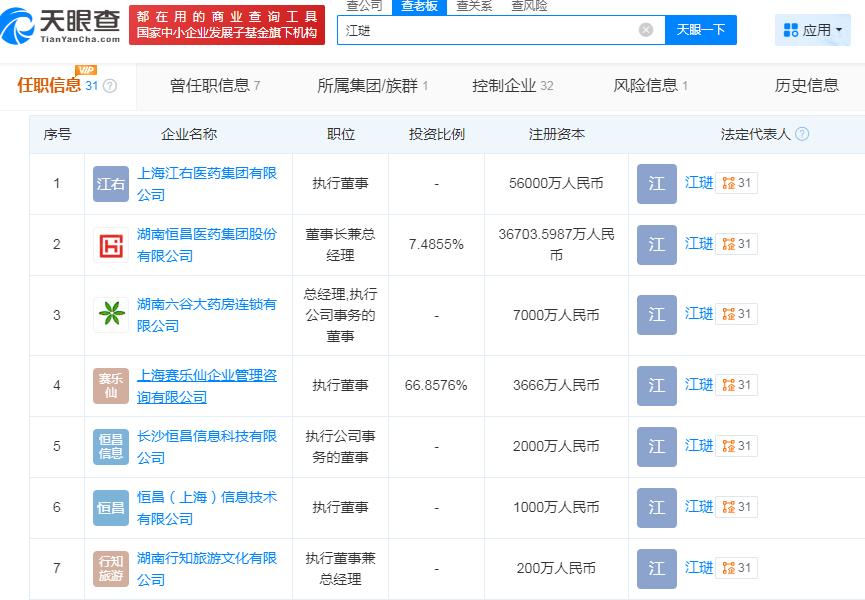Screen dimensions: 865x600
Task: Switch to 曾任职信息 tab
Action: 214,86
